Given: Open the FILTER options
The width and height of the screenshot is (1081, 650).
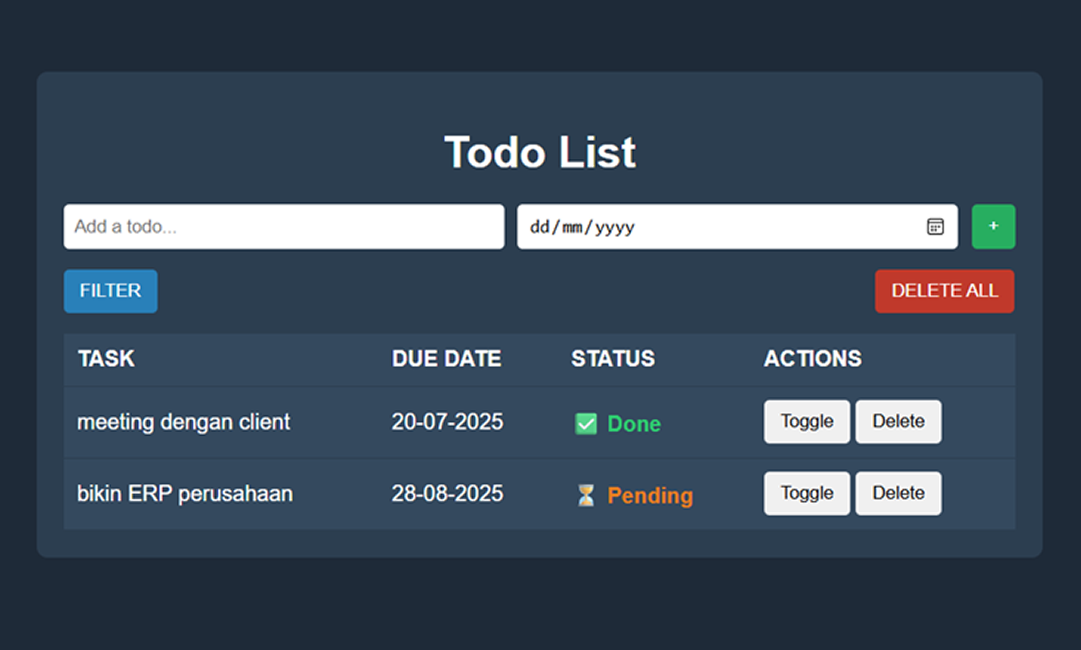Looking at the screenshot, I should (110, 291).
